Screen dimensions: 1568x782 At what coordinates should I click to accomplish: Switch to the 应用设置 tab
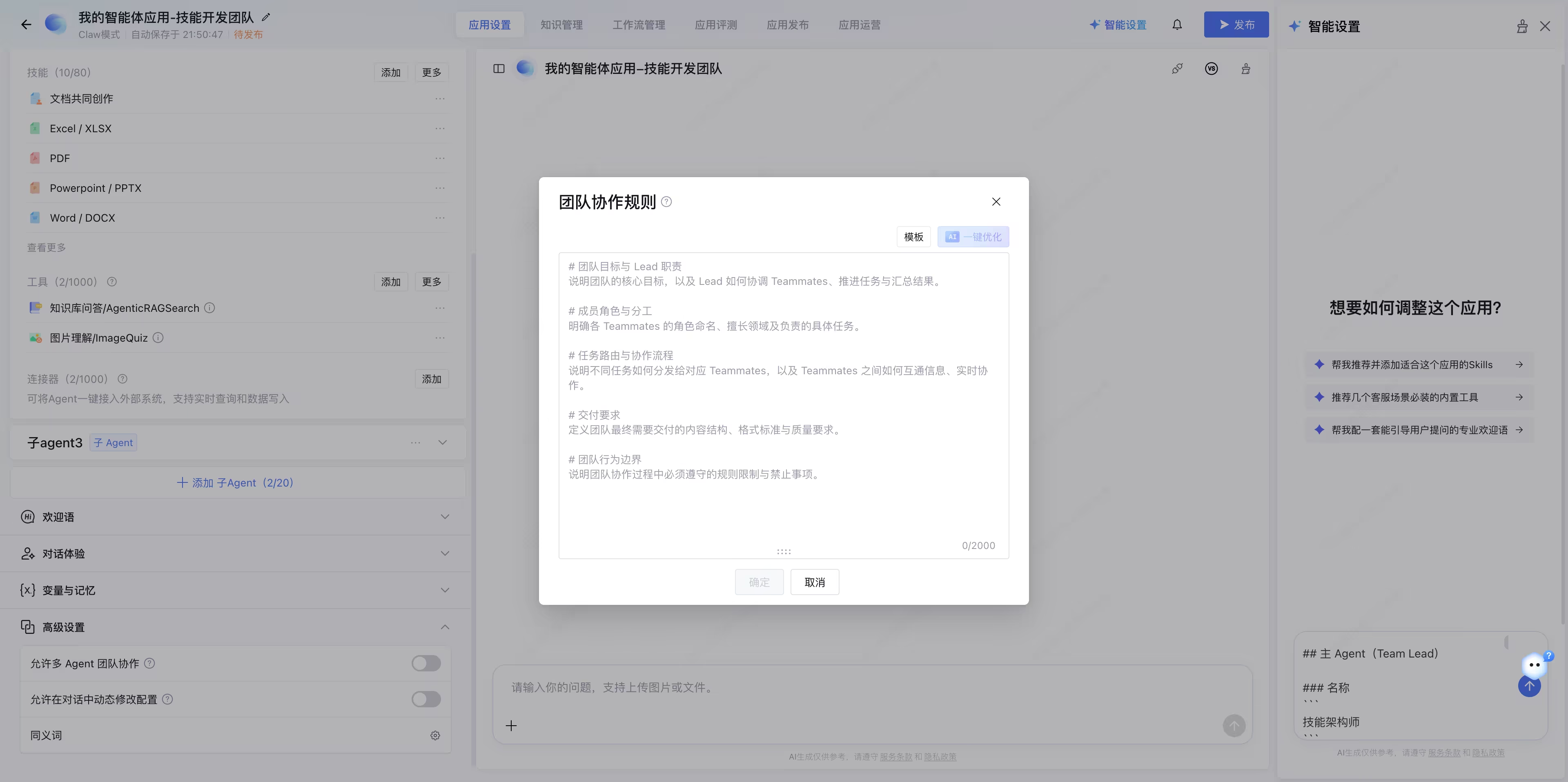(490, 25)
